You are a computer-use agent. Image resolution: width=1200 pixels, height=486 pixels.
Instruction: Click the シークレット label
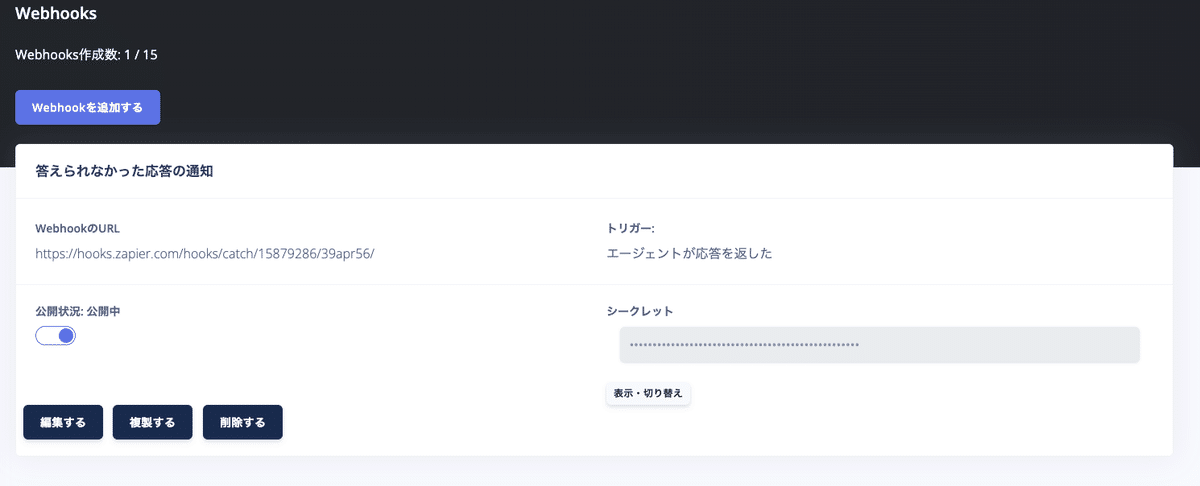640,311
